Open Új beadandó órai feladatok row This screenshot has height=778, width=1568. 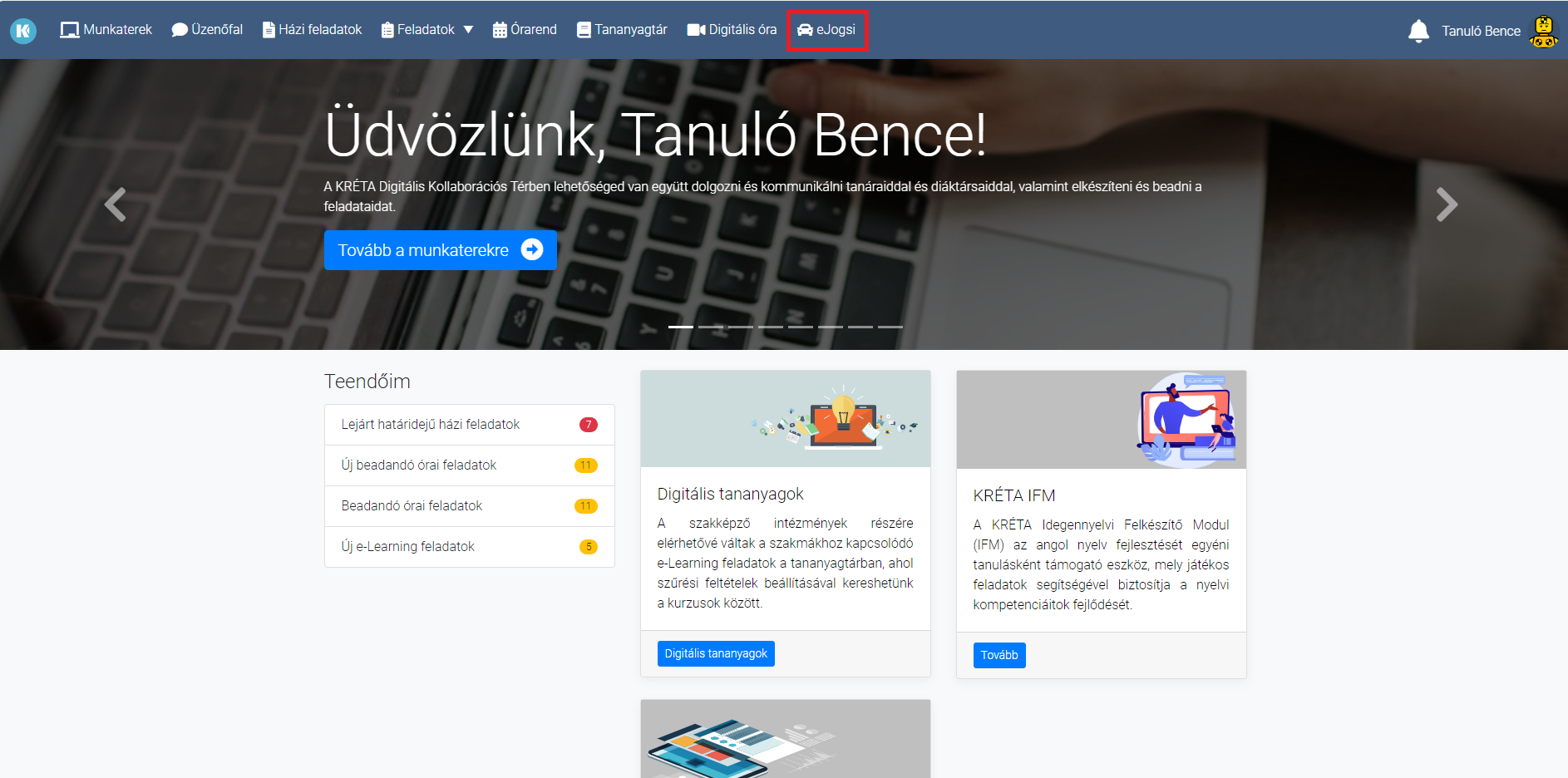[x=470, y=465]
